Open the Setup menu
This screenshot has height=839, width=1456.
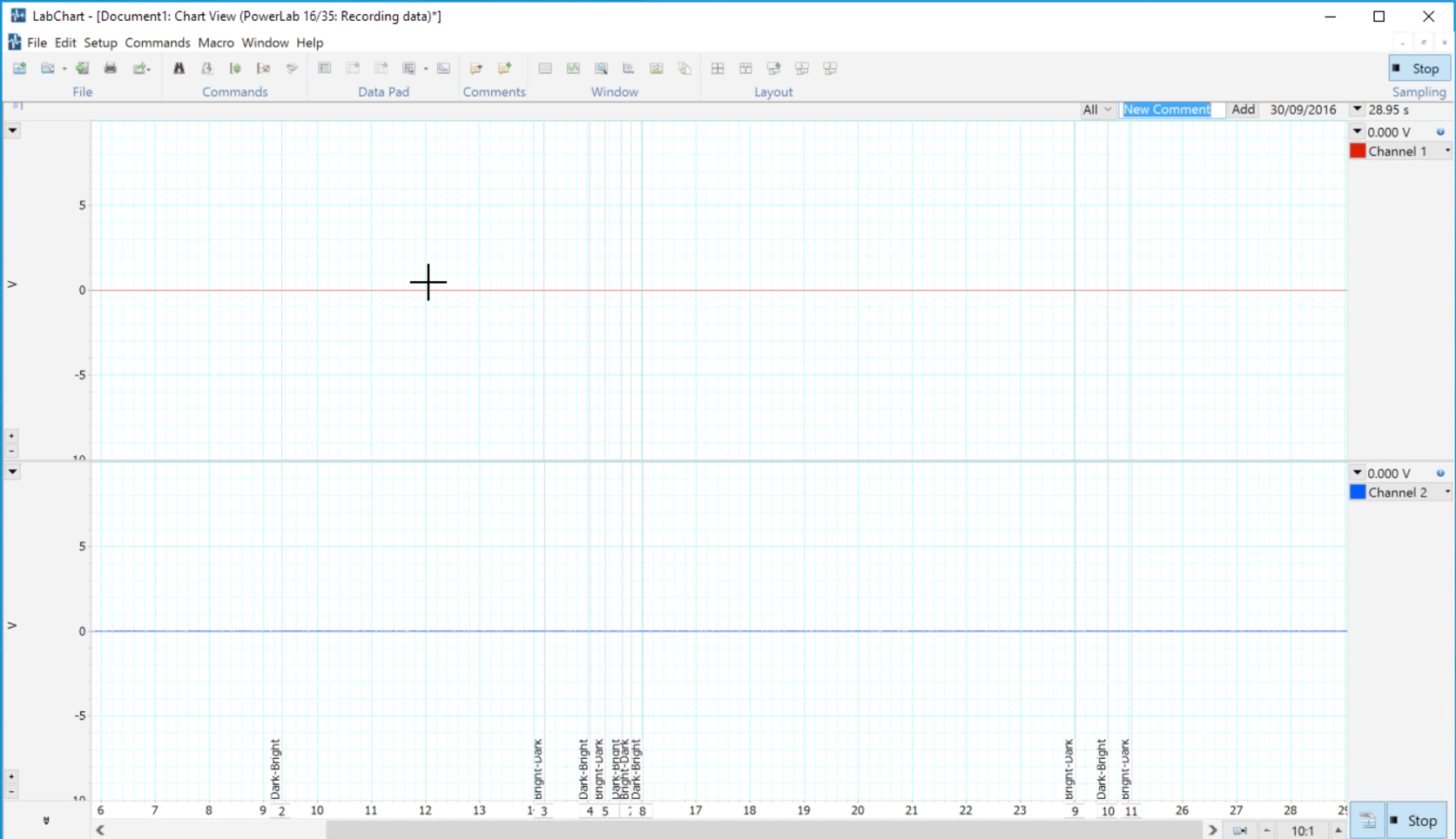click(x=100, y=43)
